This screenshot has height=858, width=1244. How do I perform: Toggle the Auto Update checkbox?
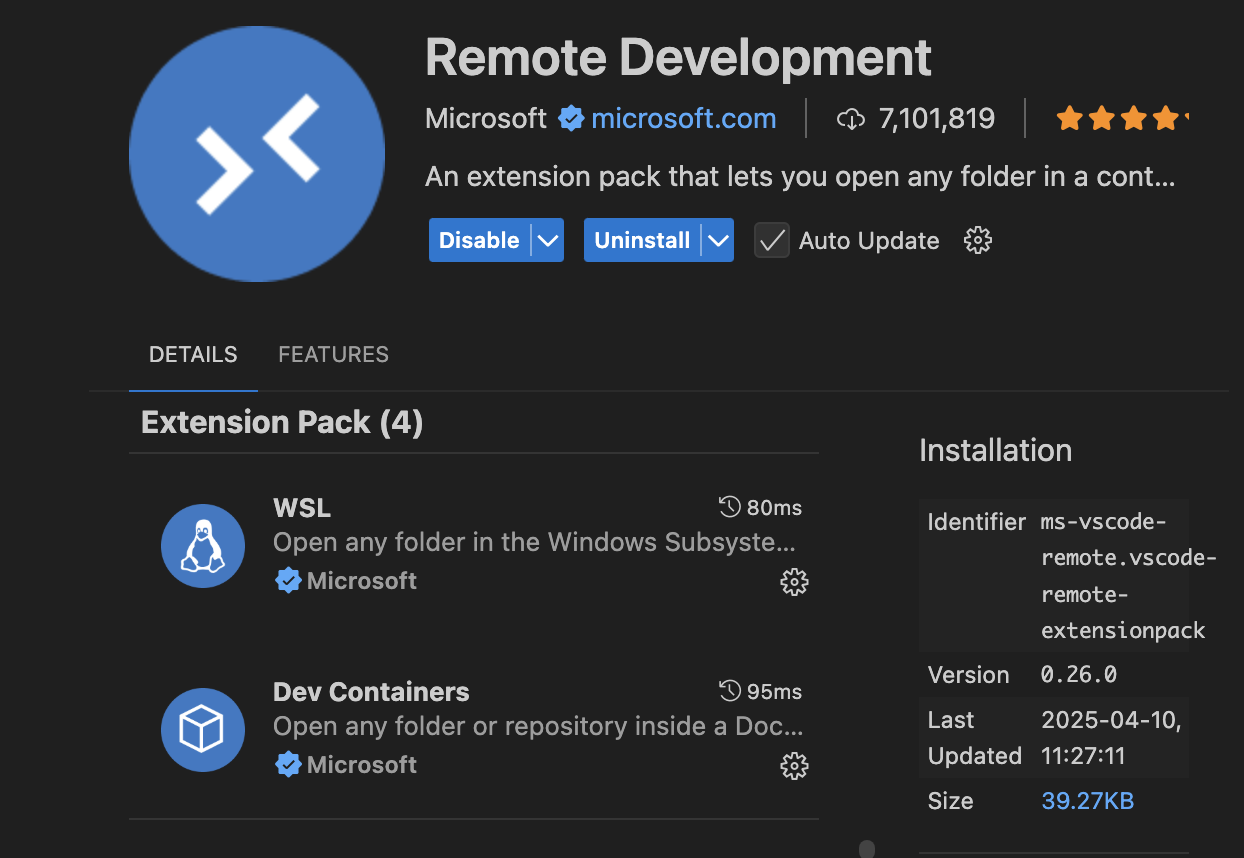click(771, 241)
